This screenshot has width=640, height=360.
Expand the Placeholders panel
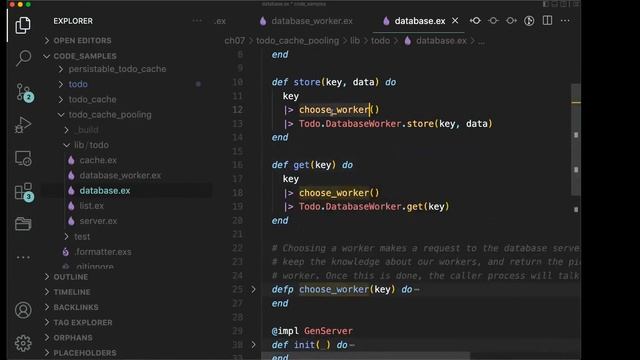point(85,353)
